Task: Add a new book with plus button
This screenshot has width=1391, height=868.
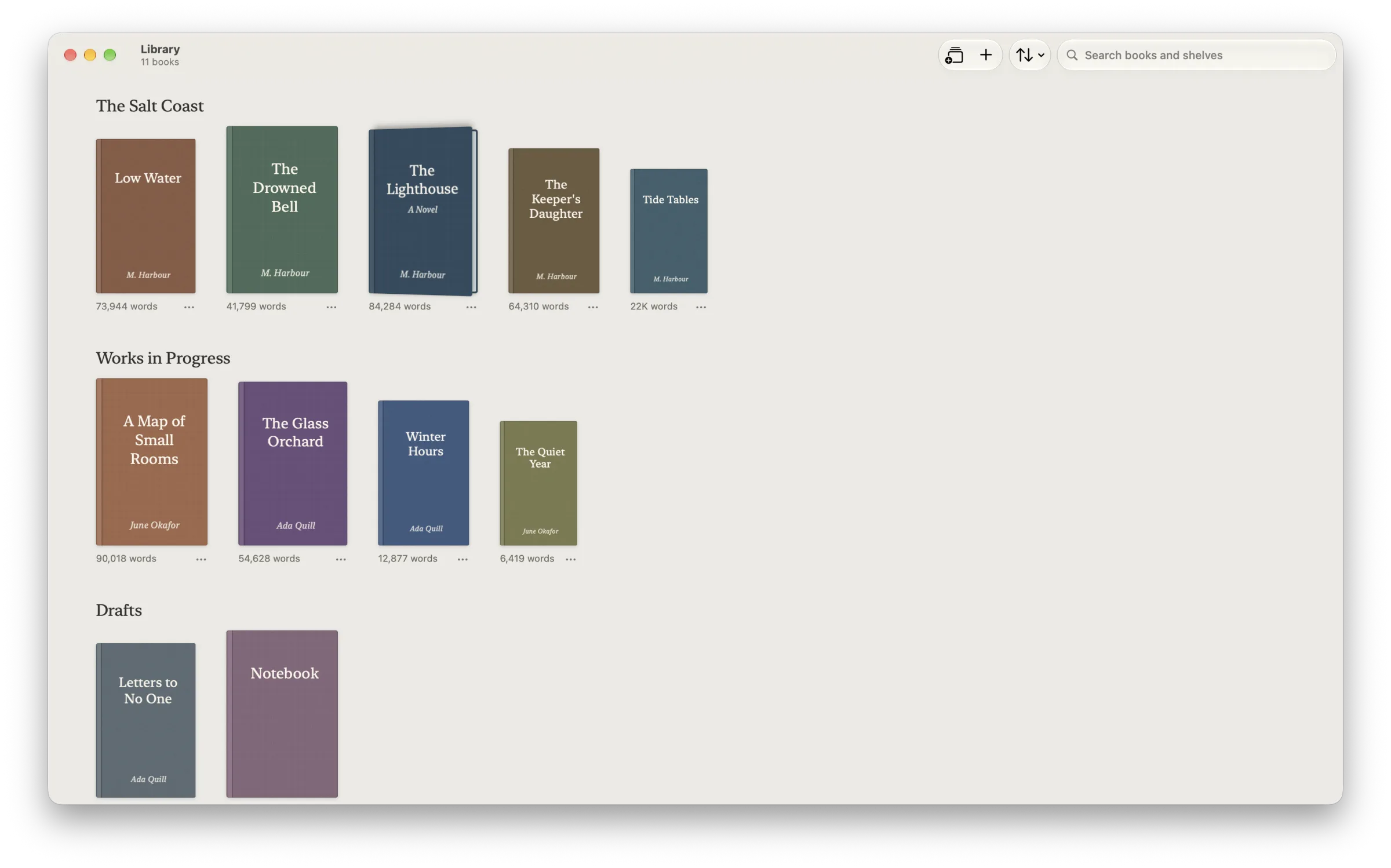Action: click(x=986, y=55)
